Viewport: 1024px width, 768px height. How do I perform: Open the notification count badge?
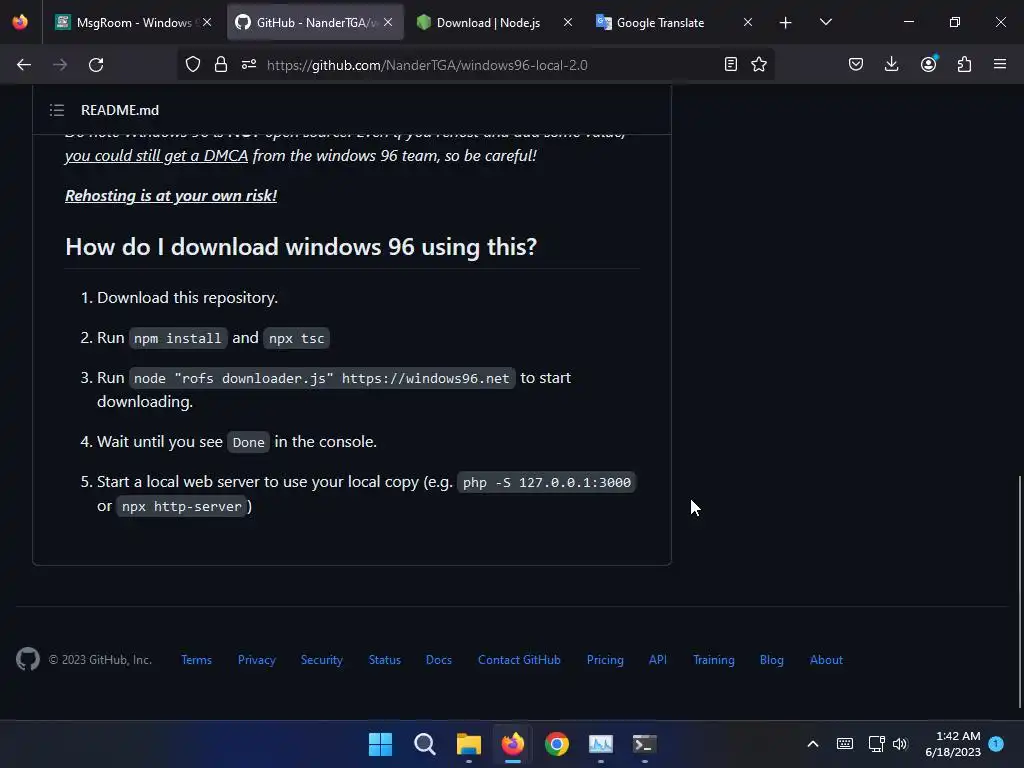point(996,744)
